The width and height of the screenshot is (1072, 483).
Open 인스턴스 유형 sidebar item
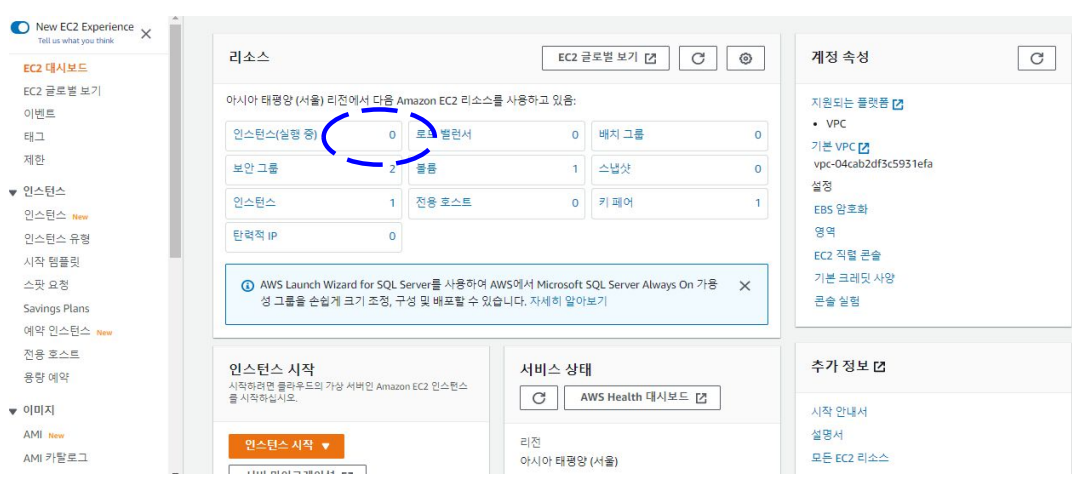tap(57, 239)
